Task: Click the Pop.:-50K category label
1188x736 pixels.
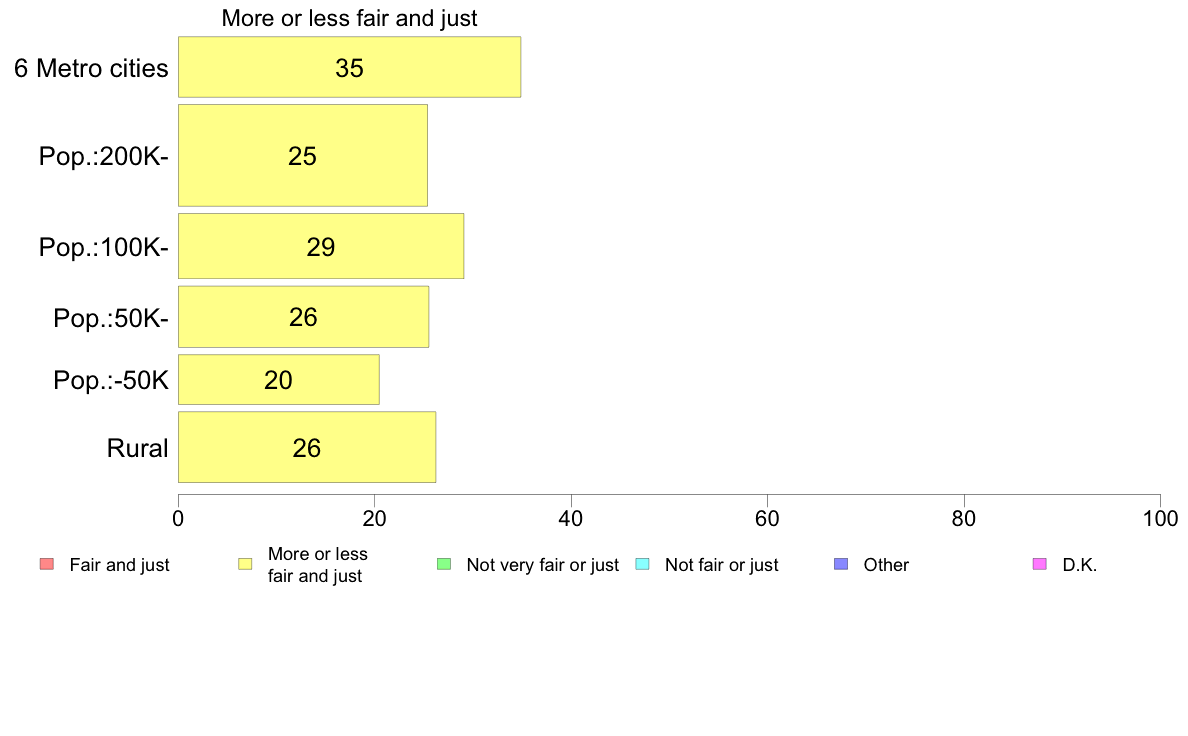Action: pyautogui.click(x=111, y=380)
